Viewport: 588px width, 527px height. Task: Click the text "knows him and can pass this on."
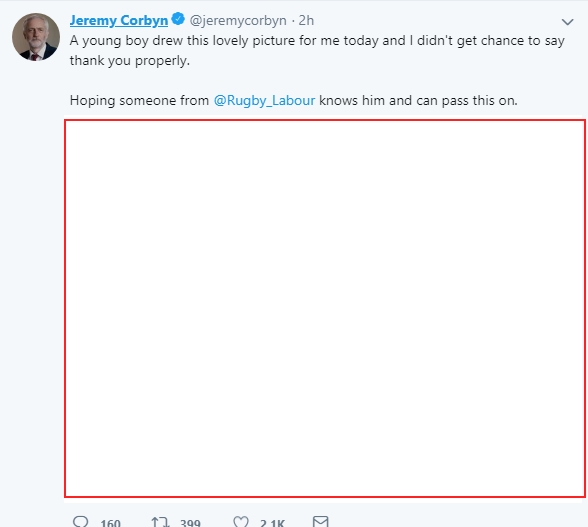pyautogui.click(x=418, y=101)
